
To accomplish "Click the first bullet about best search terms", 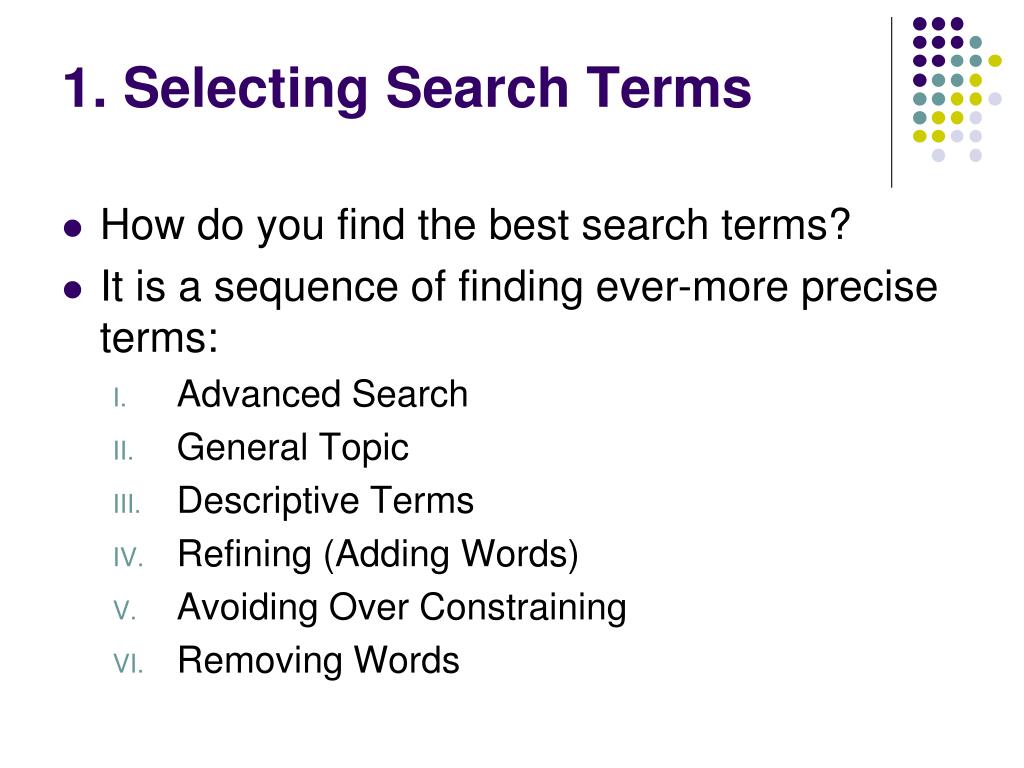I will coord(475,225).
